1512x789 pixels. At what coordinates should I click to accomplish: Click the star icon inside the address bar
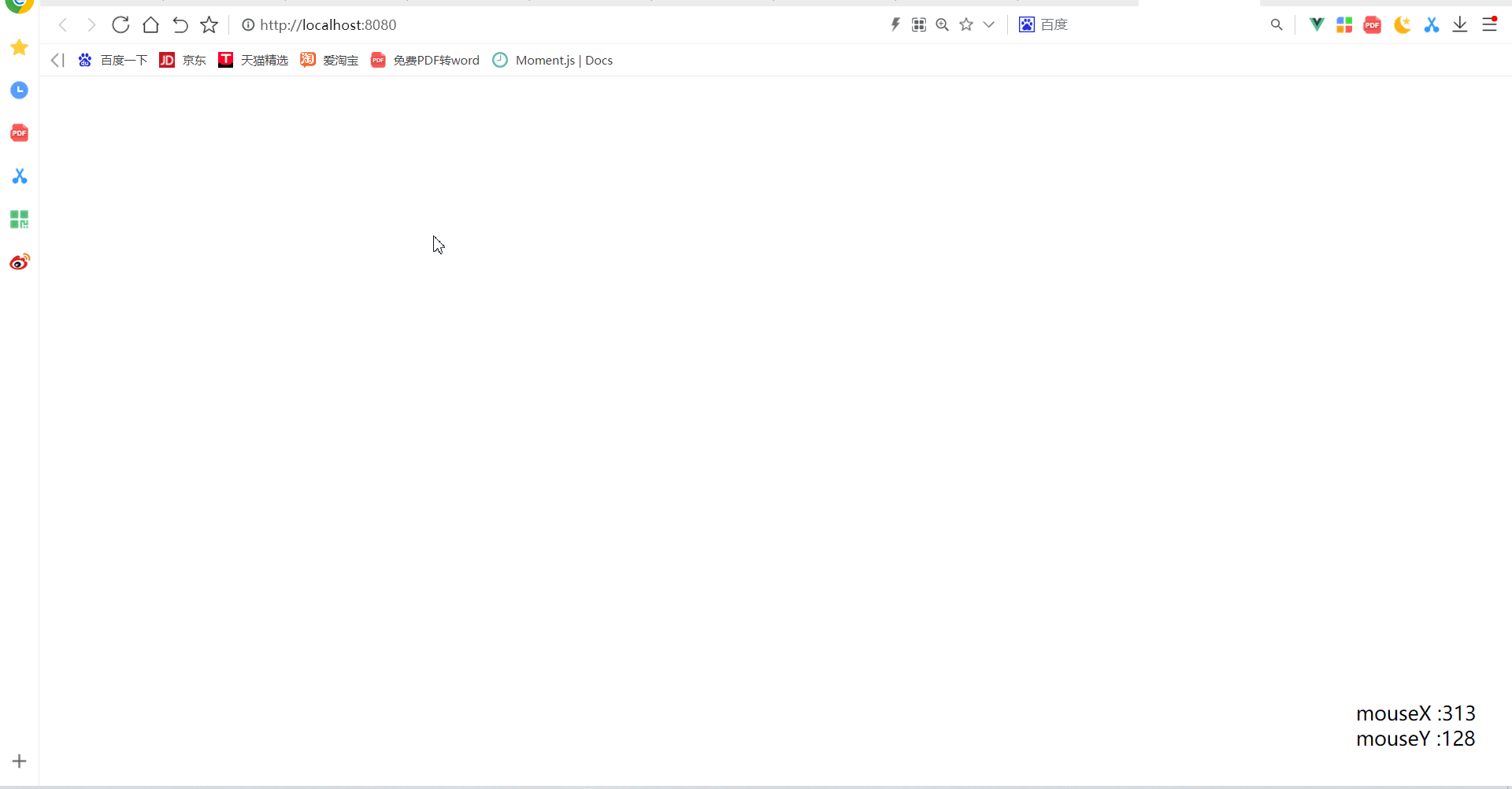click(966, 25)
